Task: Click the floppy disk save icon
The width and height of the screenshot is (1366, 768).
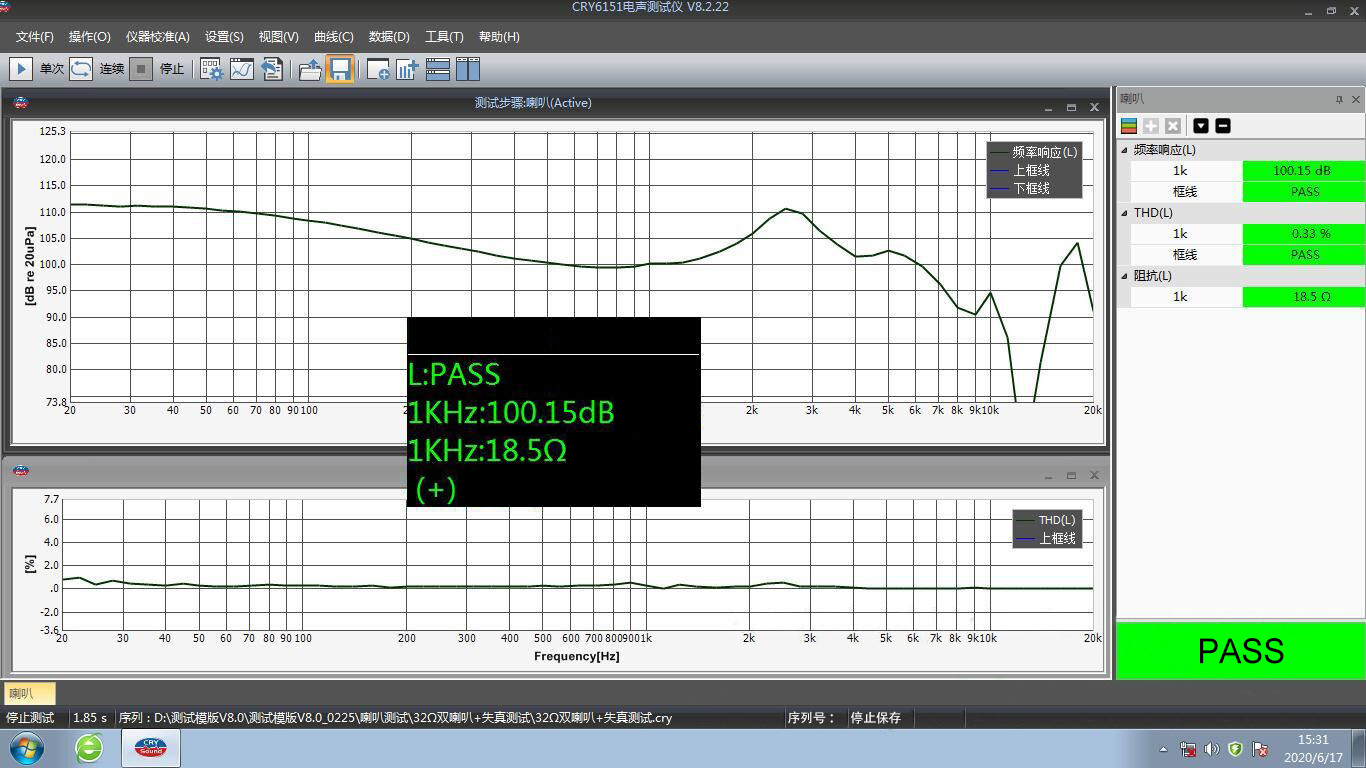Action: (x=340, y=69)
